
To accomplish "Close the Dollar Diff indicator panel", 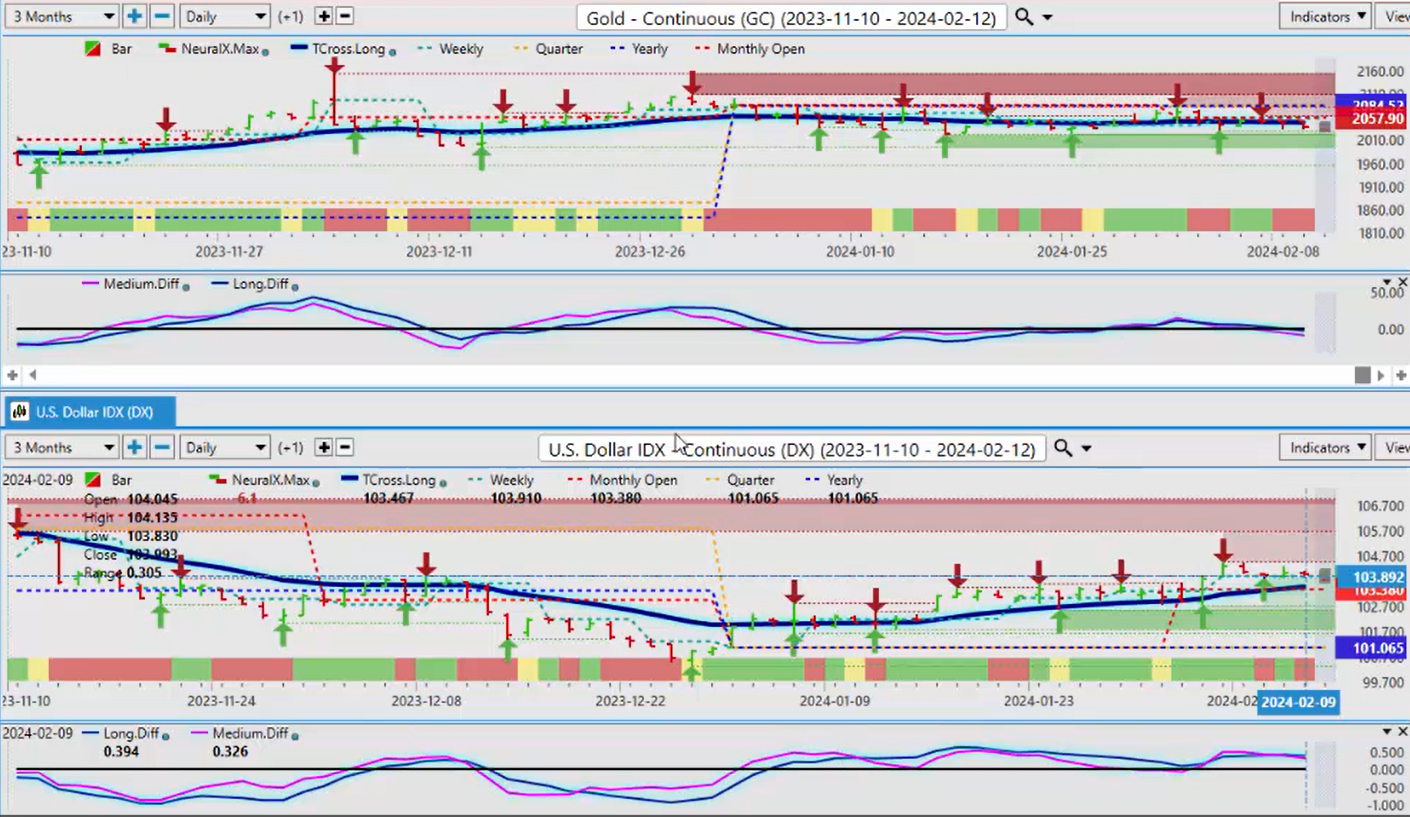I will 1401,732.
